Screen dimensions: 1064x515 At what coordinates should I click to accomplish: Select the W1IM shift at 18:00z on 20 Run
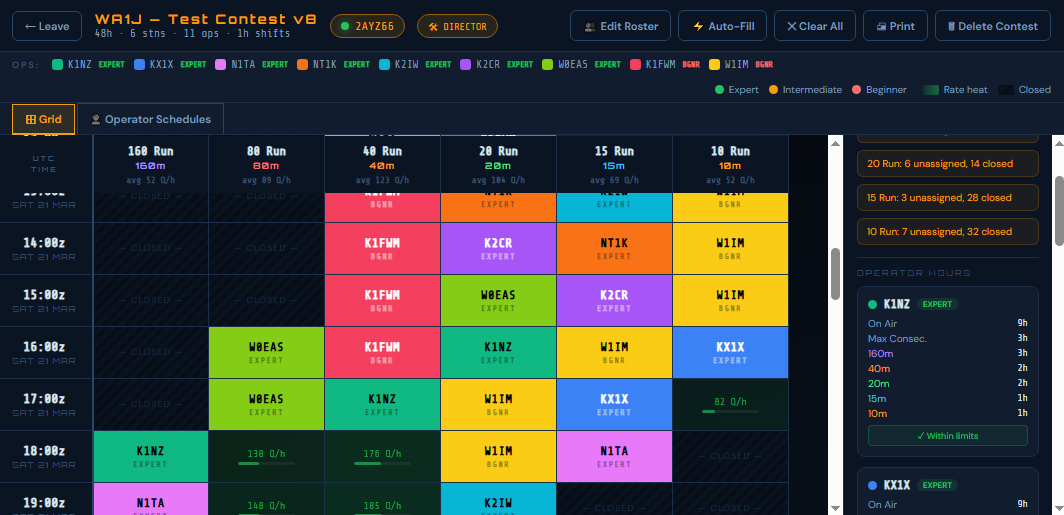[x=499, y=456]
